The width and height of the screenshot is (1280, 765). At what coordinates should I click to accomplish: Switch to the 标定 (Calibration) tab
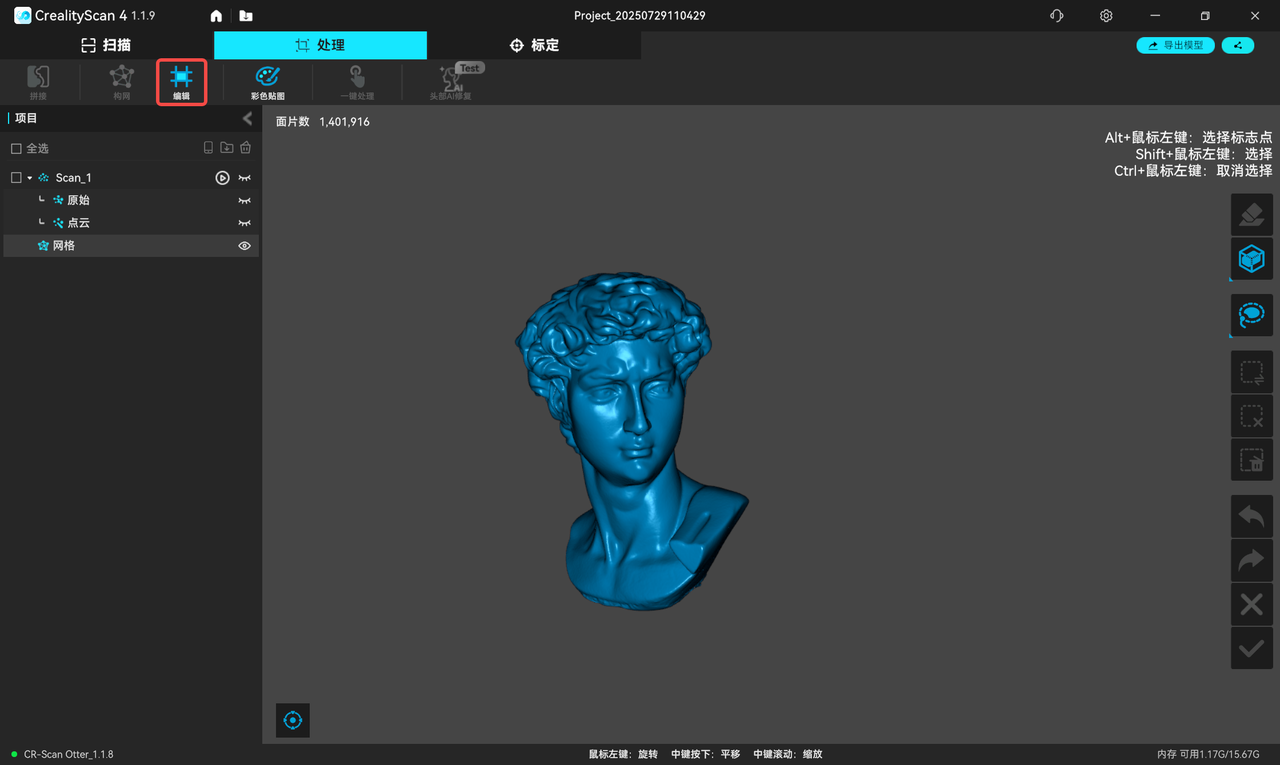[x=534, y=45]
